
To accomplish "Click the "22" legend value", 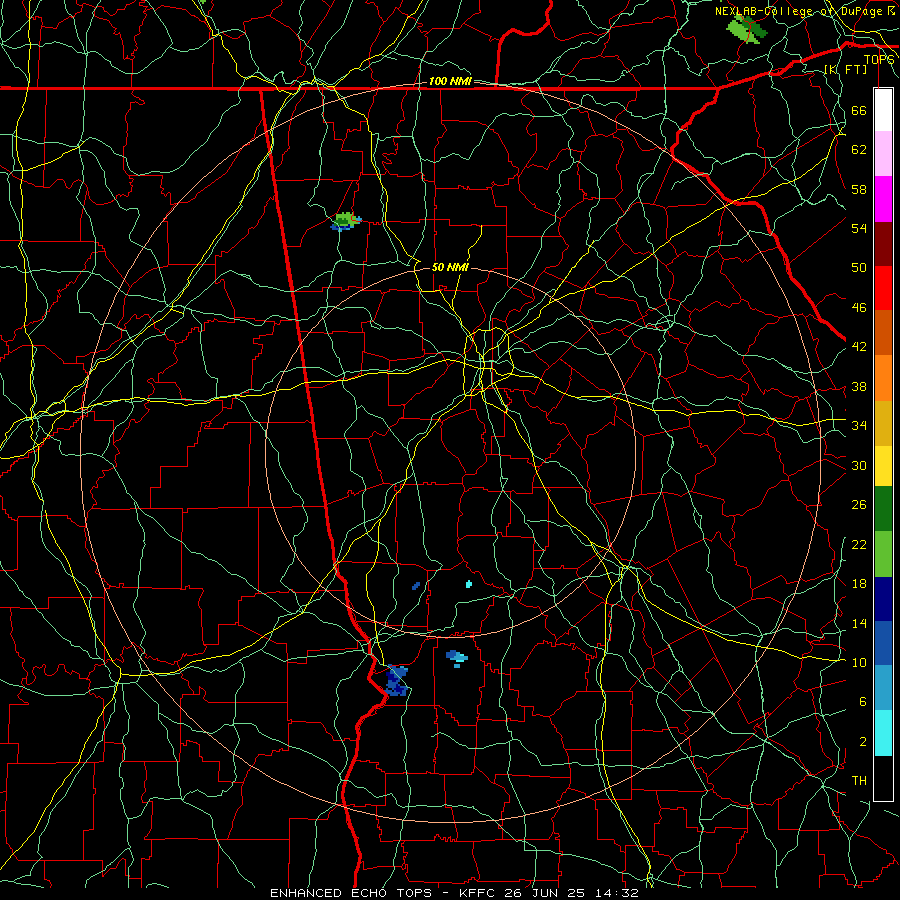I will point(859,544).
